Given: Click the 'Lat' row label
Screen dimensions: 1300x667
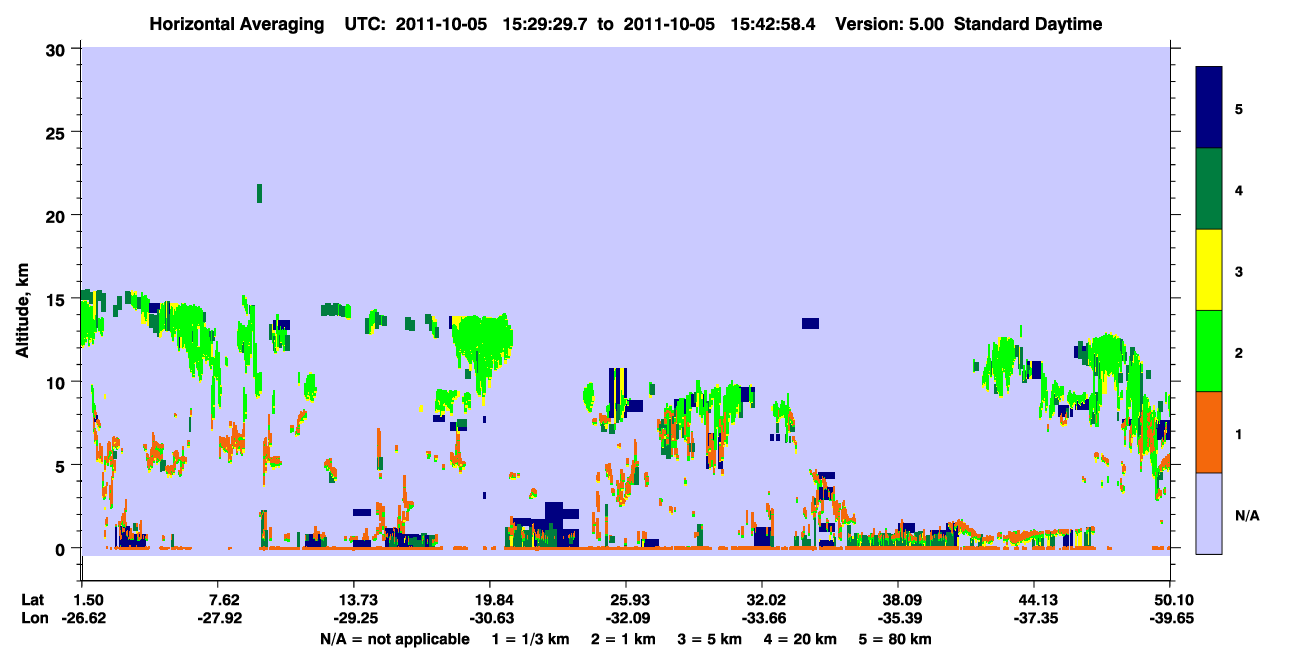Looking at the screenshot, I should (x=33, y=600).
